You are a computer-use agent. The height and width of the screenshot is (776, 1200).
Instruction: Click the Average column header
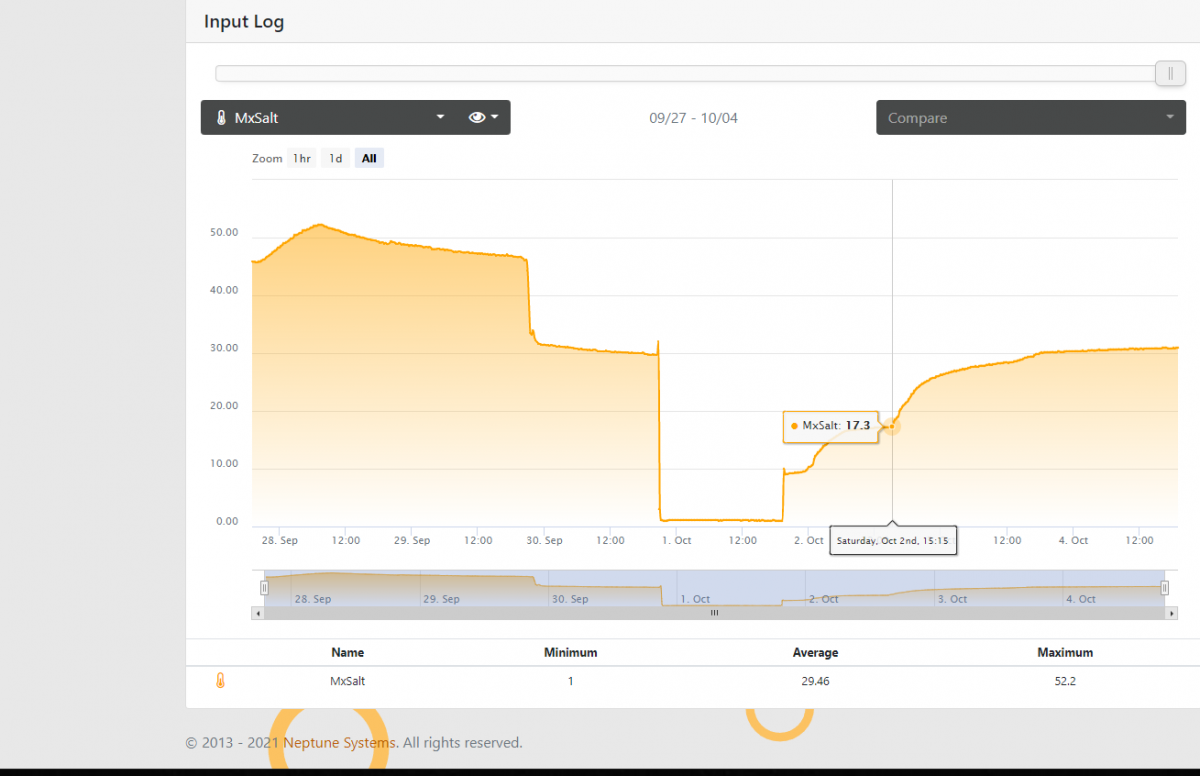point(815,652)
